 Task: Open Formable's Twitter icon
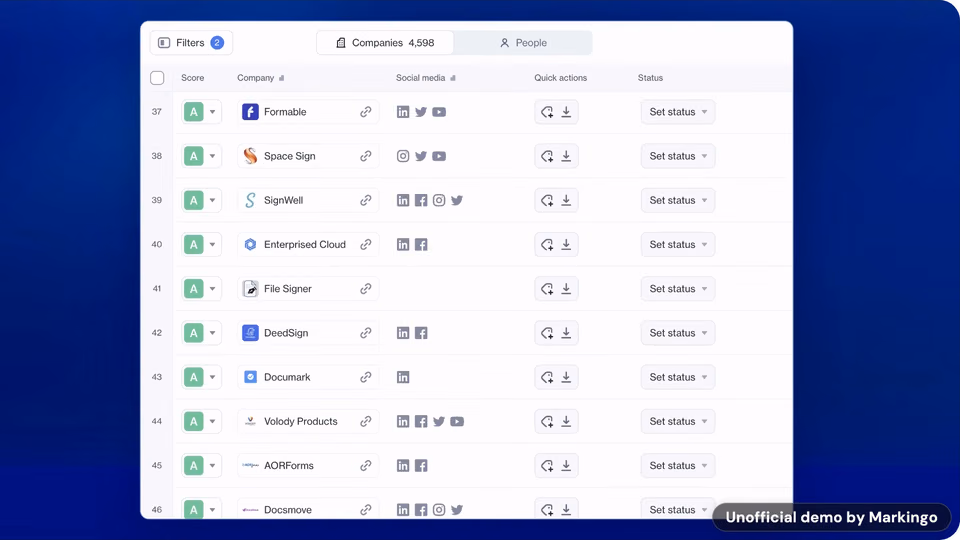point(421,112)
